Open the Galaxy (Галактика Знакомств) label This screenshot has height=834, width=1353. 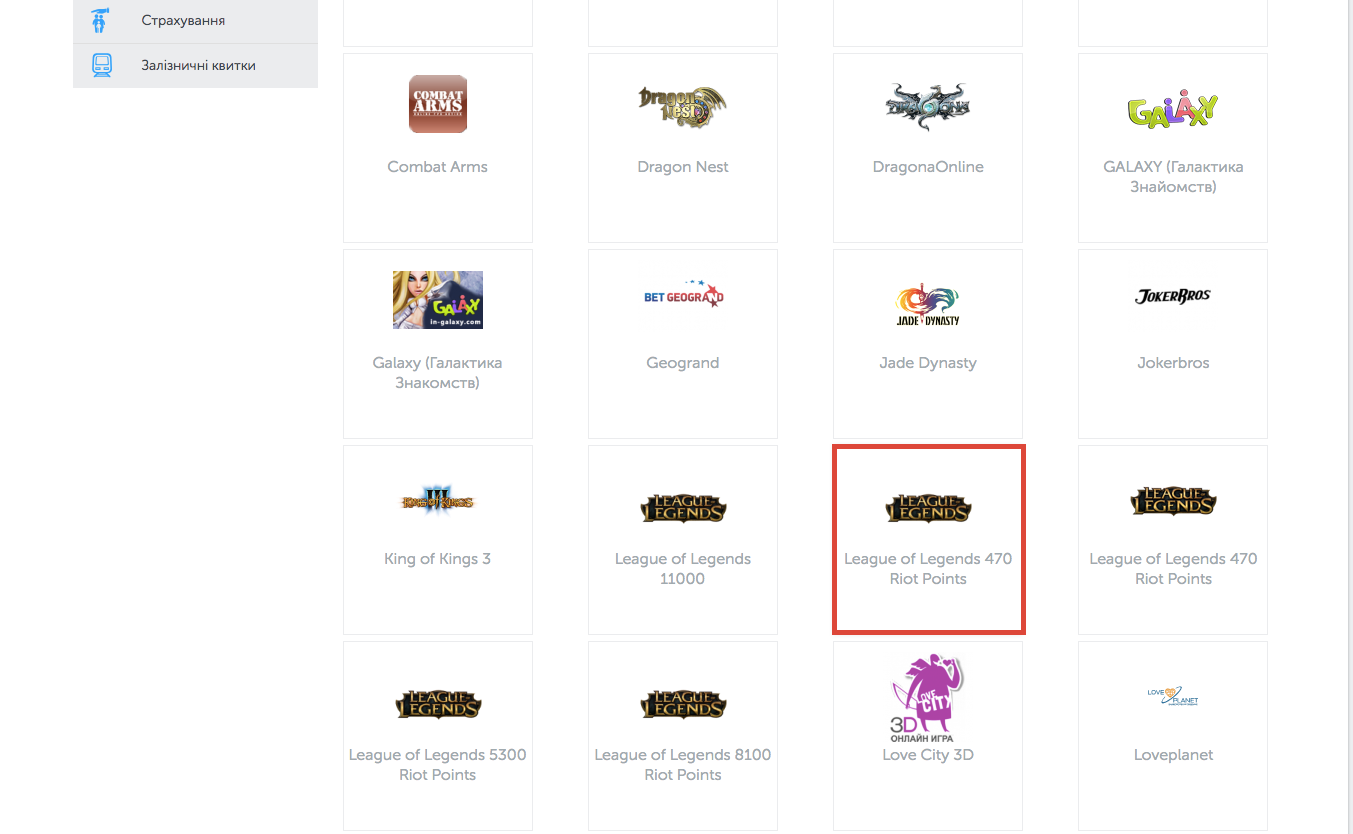[x=438, y=373]
